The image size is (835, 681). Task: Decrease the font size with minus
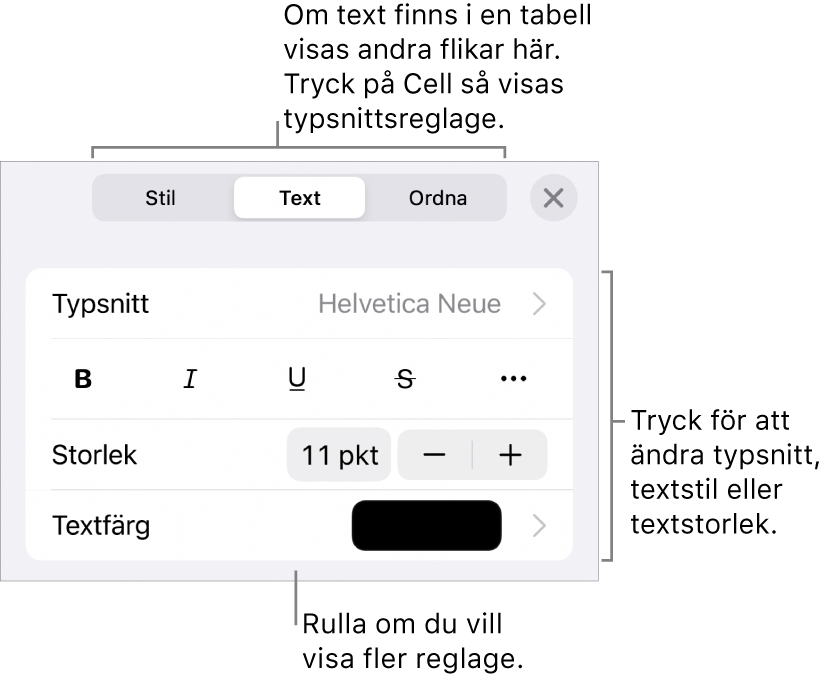tap(437, 454)
